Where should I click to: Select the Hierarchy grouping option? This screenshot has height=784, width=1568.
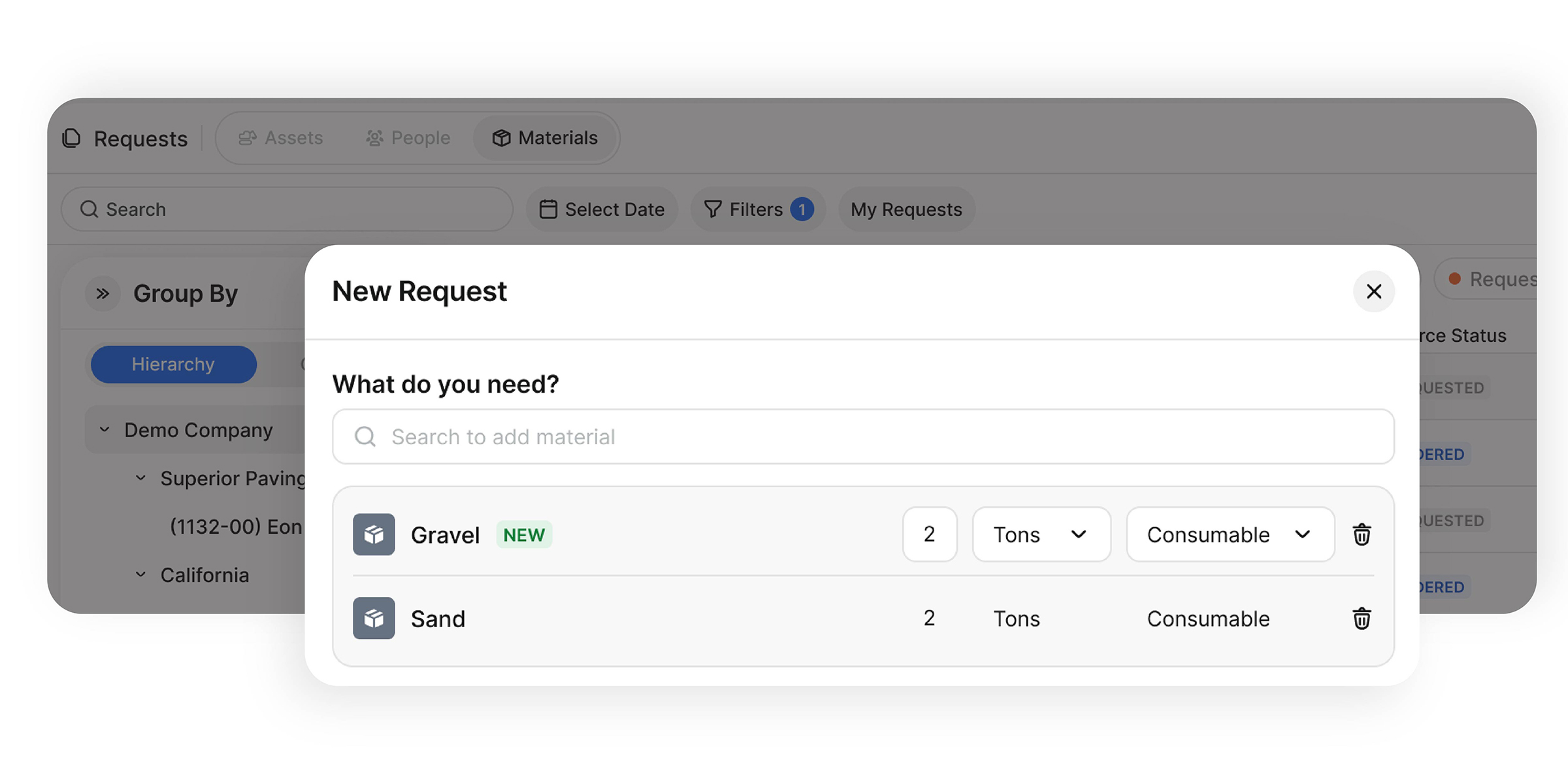[173, 364]
